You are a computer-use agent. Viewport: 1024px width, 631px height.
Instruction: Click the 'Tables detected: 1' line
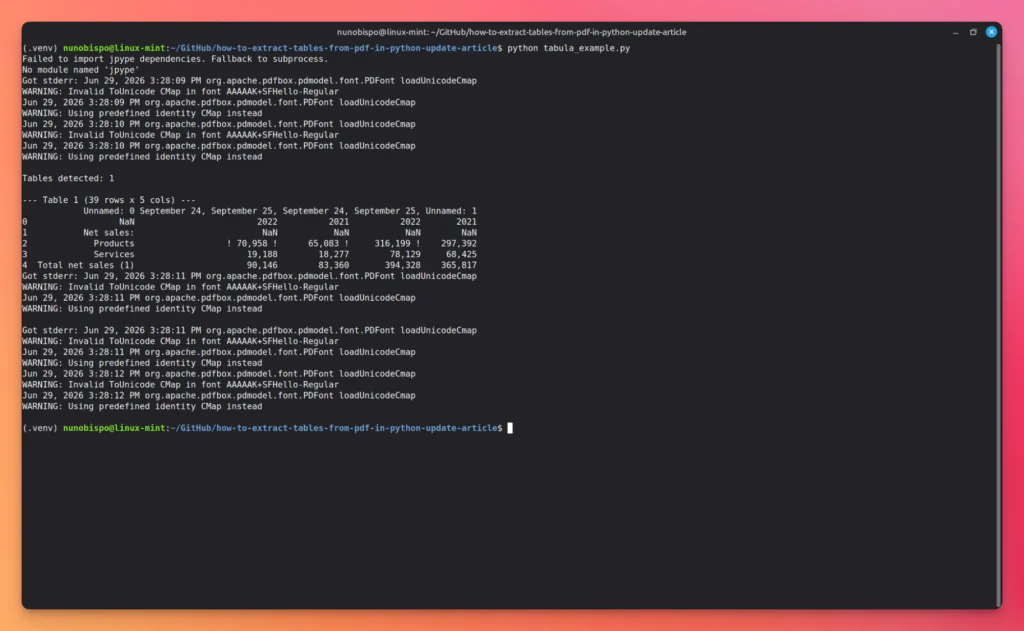tap(68, 178)
